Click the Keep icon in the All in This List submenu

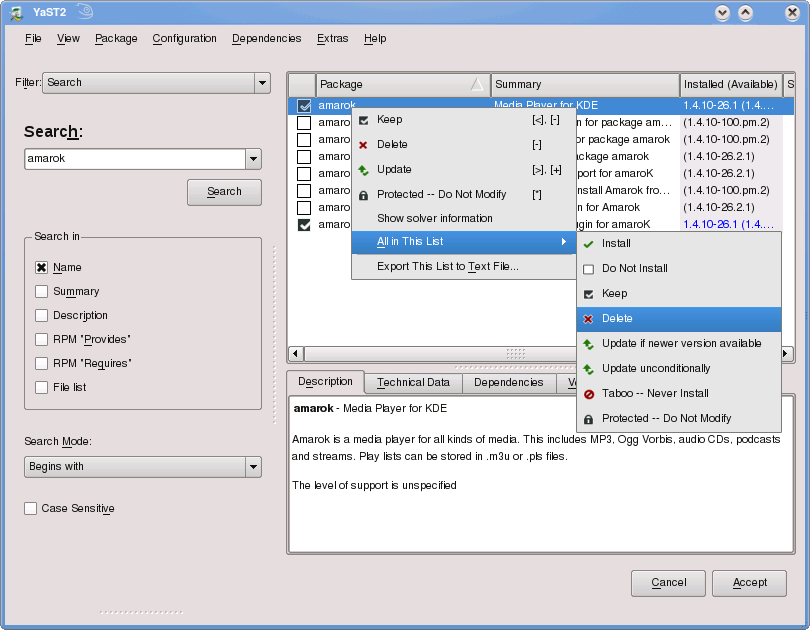coord(588,294)
